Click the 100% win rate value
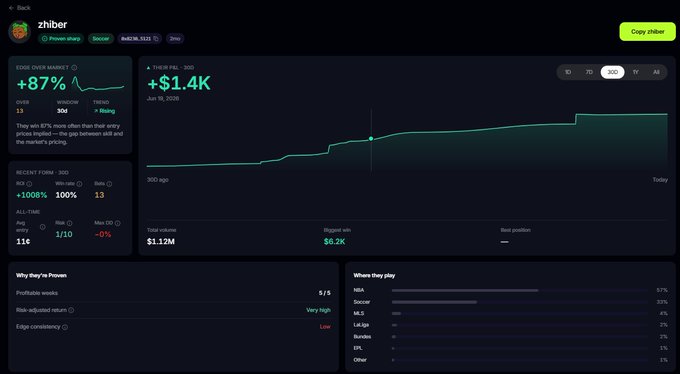Screen dimensions: 680x374 coord(66,195)
